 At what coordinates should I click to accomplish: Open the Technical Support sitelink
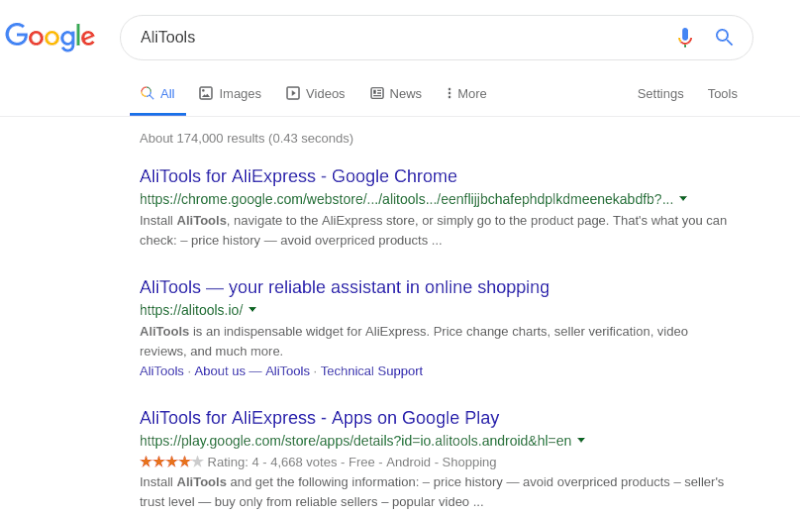point(371,371)
